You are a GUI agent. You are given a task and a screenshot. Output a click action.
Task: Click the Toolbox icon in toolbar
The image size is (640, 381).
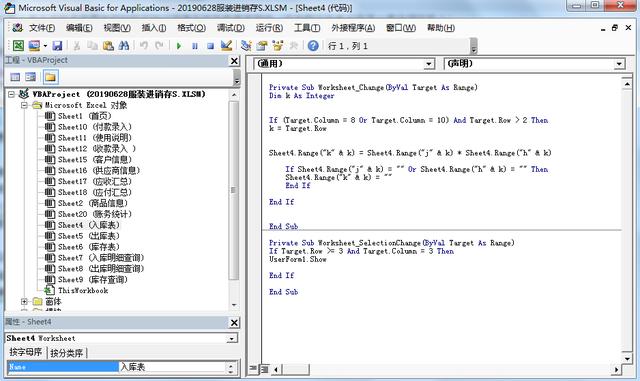click(x=293, y=46)
